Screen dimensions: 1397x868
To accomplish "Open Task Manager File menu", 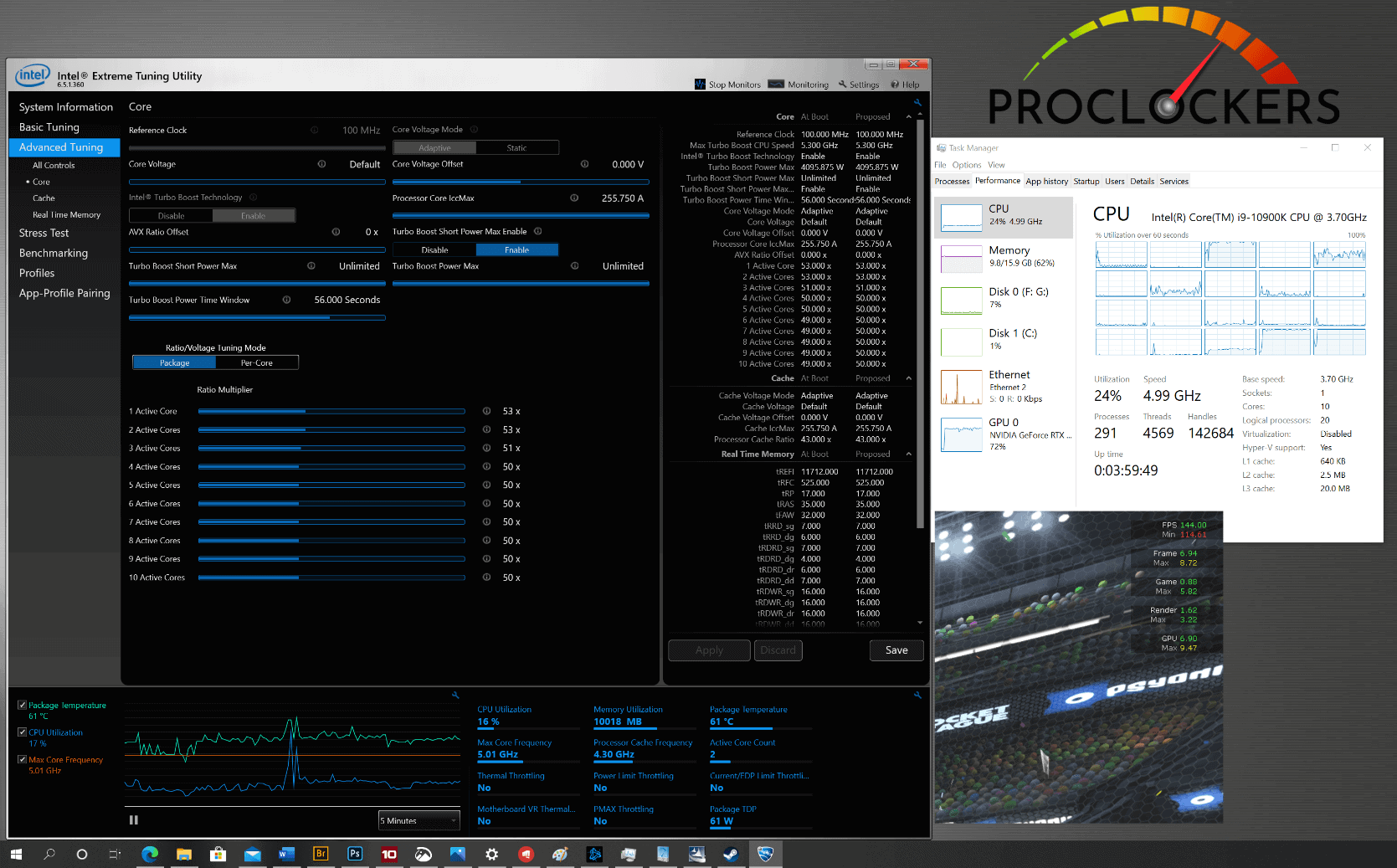I will (940, 165).
